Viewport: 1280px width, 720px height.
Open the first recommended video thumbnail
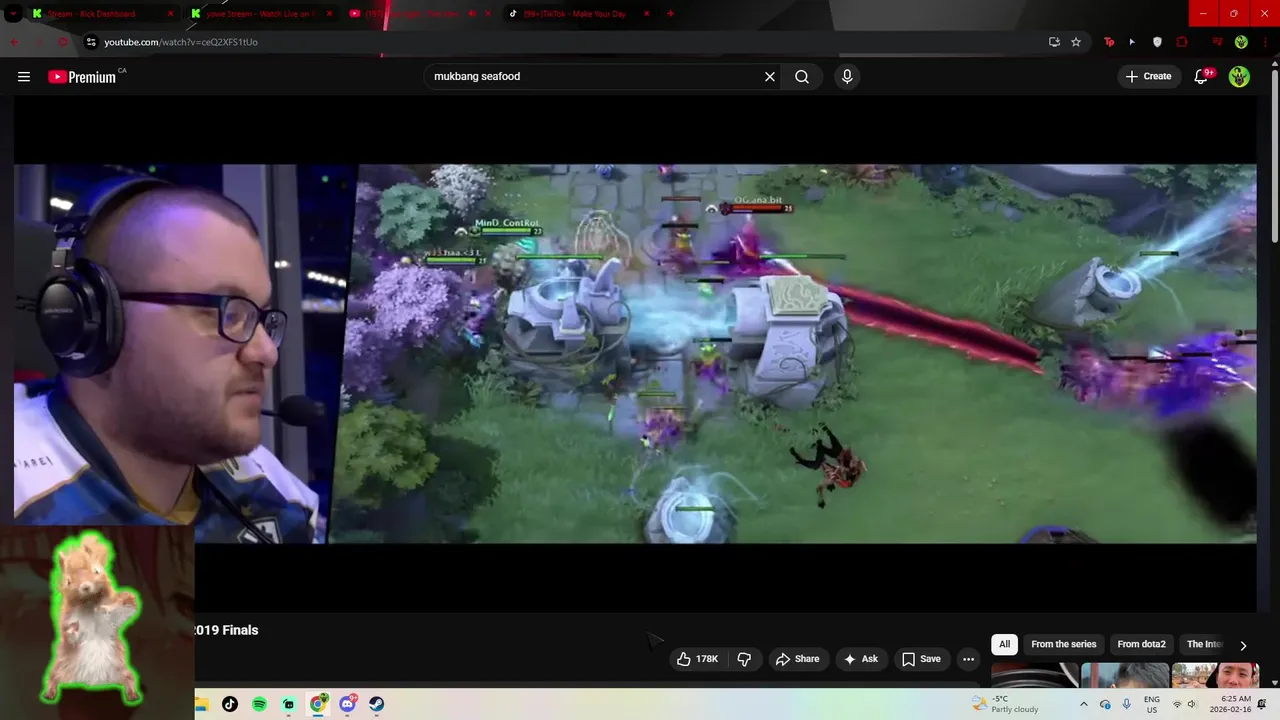(x=1034, y=675)
